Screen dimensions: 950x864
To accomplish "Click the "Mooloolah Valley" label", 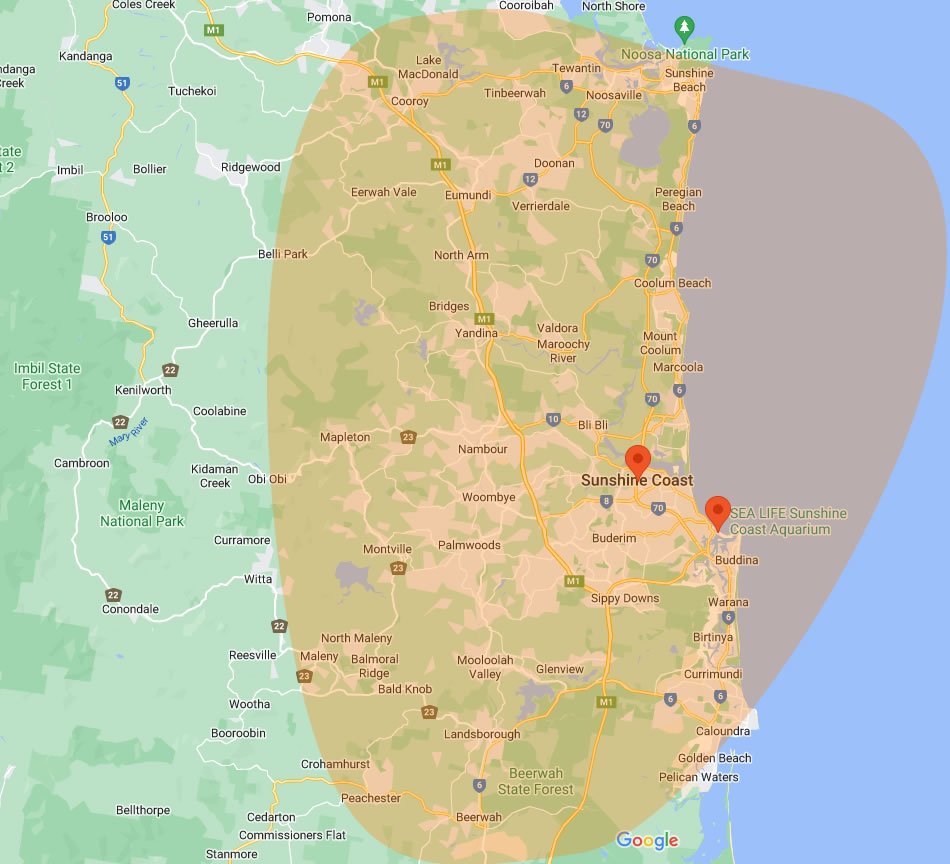I will click(485, 667).
